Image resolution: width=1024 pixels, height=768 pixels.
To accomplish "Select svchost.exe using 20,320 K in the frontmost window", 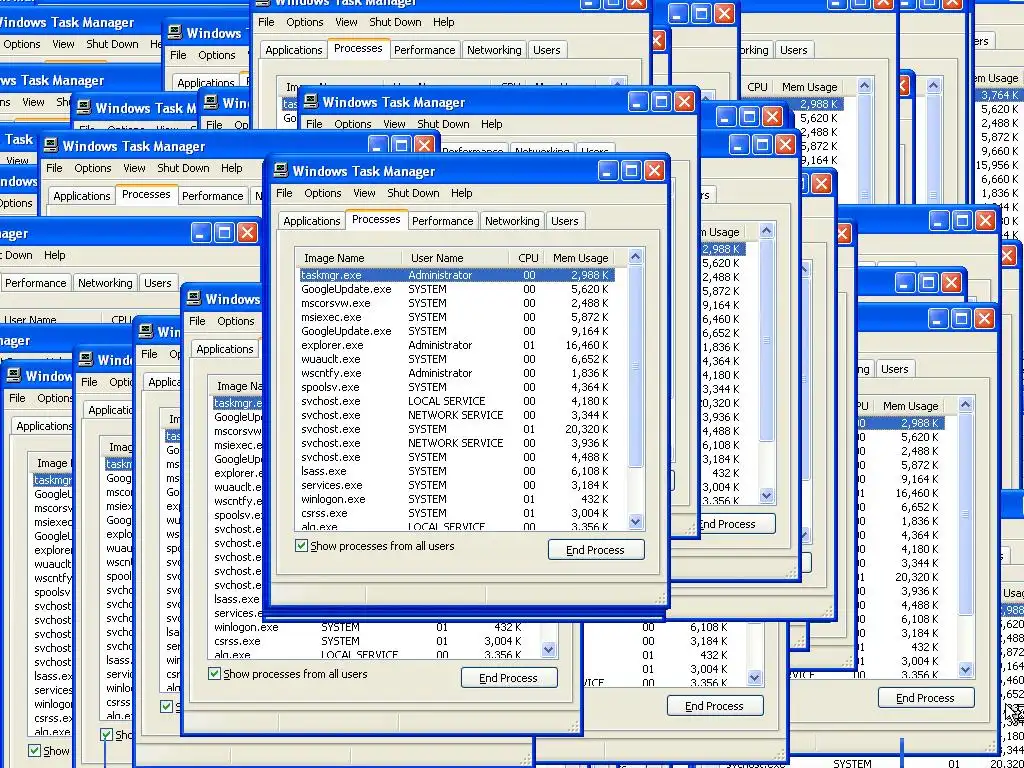I will pyautogui.click(x=456, y=429).
